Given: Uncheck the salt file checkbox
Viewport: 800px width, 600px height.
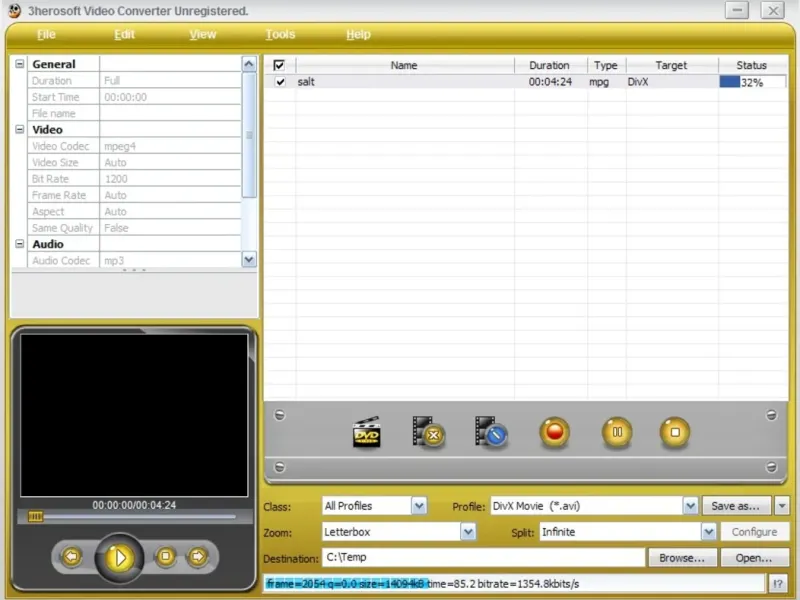Looking at the screenshot, I should (280, 82).
